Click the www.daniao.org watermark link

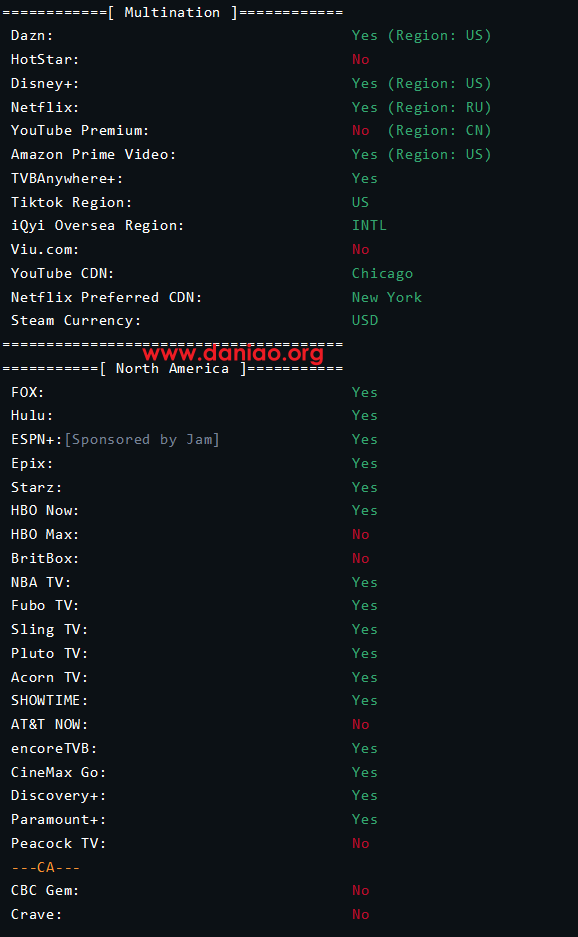pyautogui.click(x=233, y=353)
